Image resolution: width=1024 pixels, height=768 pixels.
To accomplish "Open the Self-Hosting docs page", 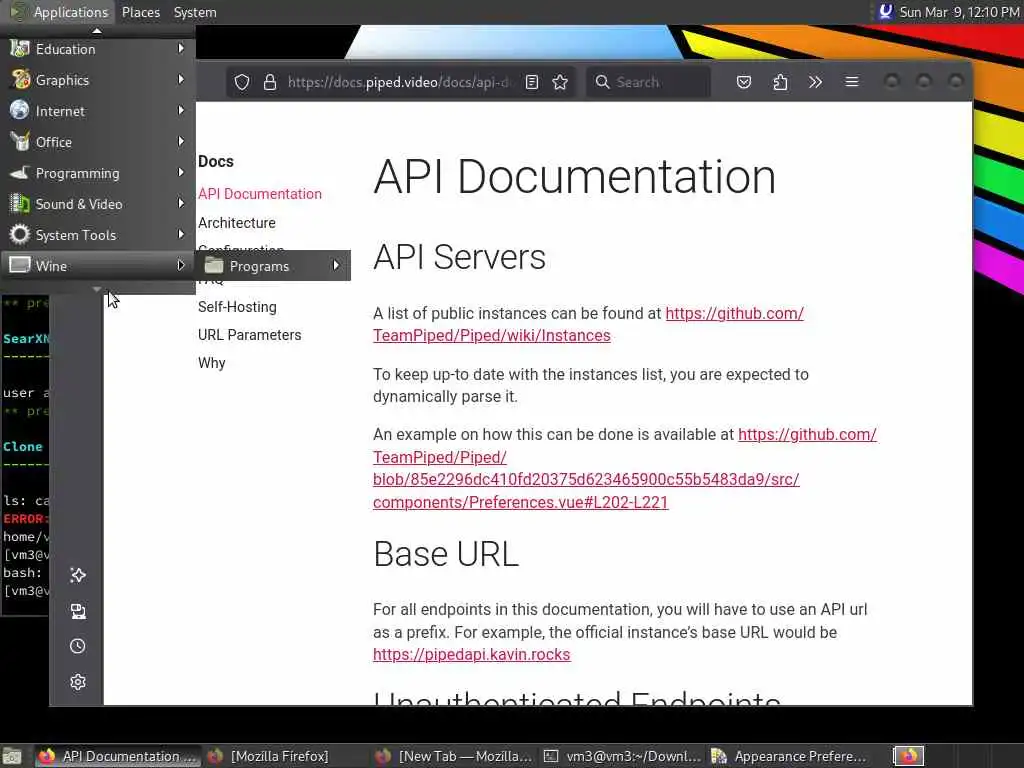I will point(237,307).
